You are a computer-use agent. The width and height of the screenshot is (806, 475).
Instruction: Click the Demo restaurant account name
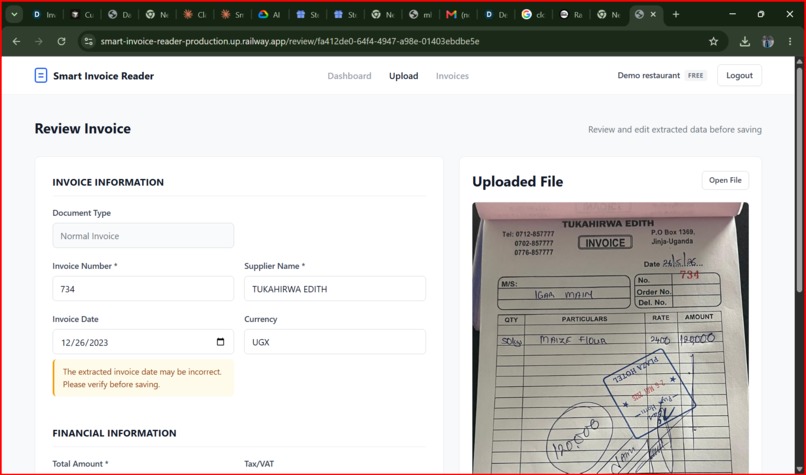648,76
